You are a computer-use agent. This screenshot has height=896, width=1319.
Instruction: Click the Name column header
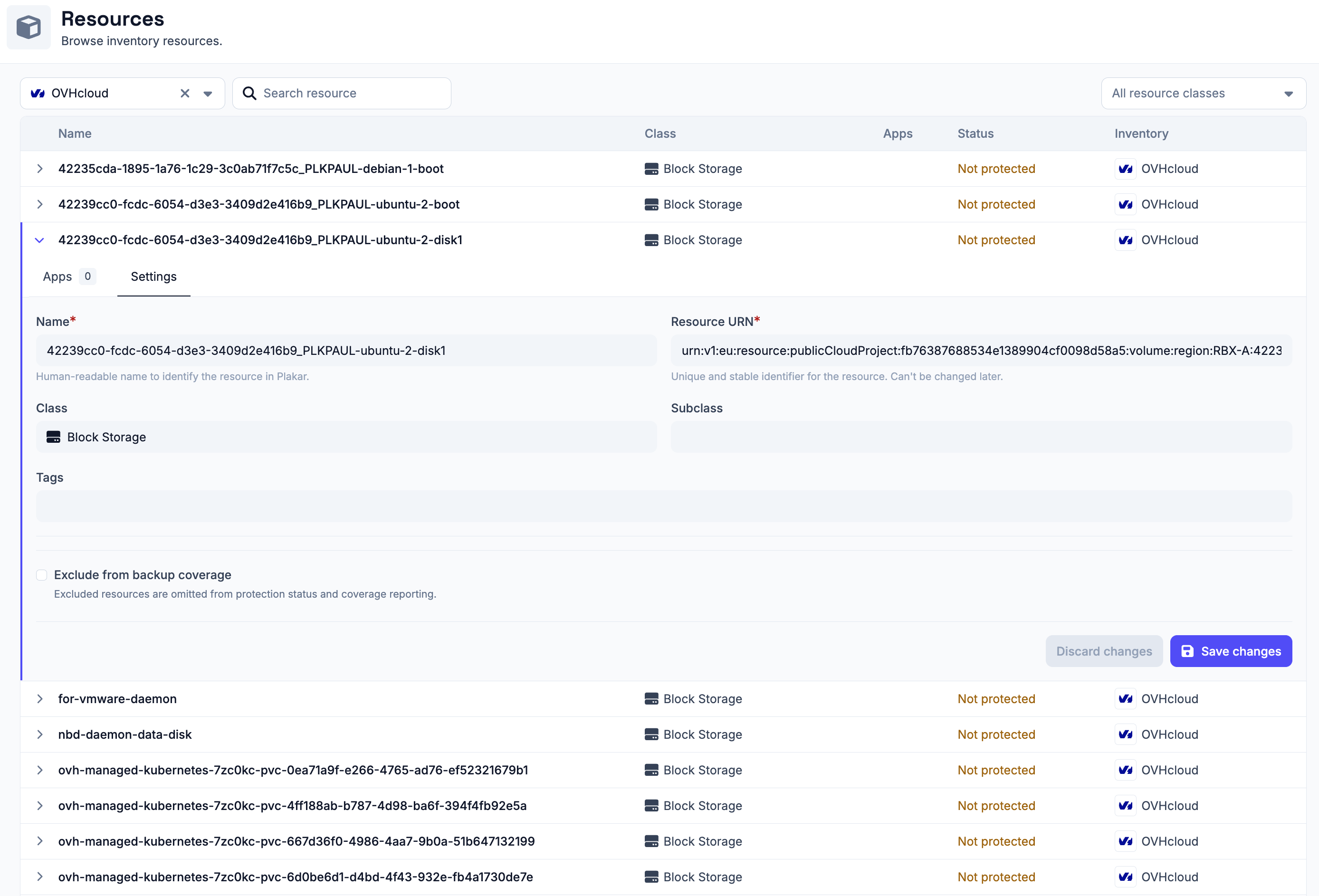pos(75,133)
